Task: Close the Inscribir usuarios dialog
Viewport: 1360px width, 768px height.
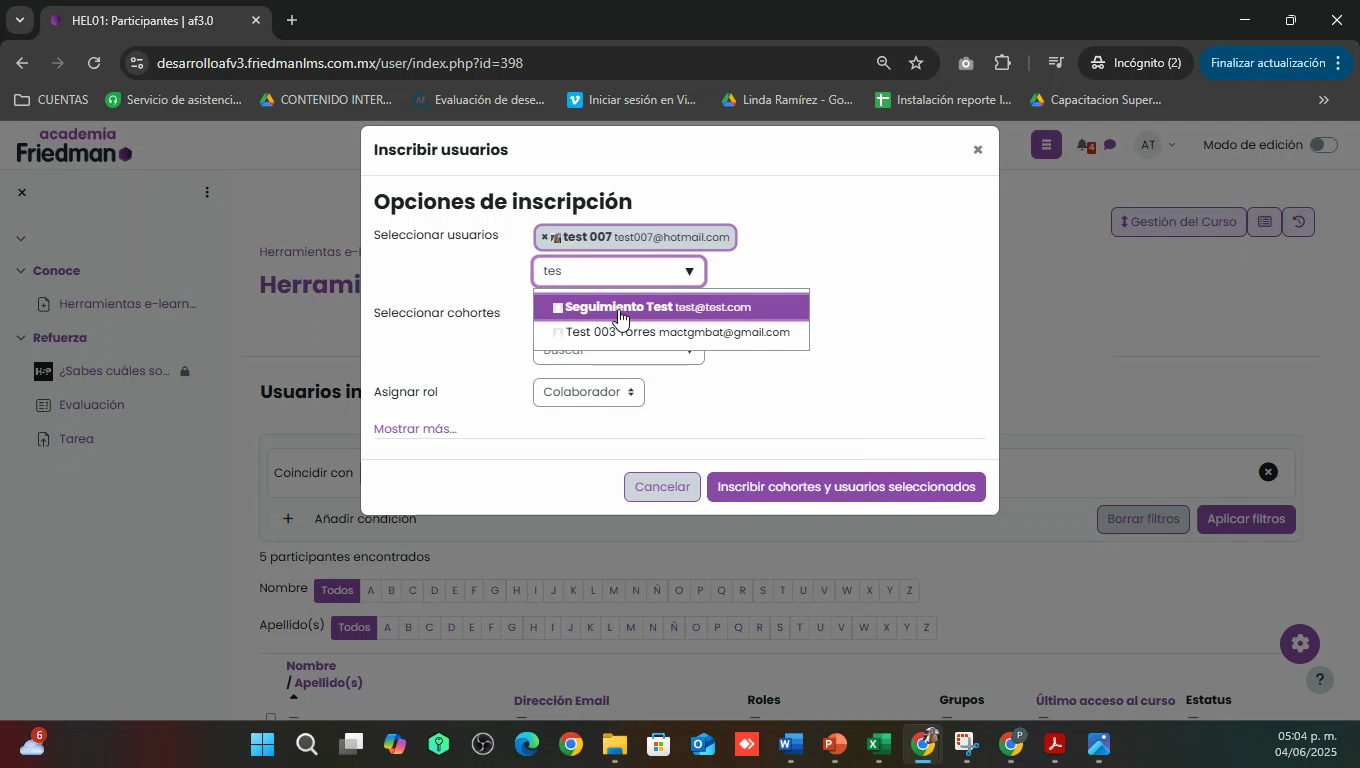Action: point(977,150)
